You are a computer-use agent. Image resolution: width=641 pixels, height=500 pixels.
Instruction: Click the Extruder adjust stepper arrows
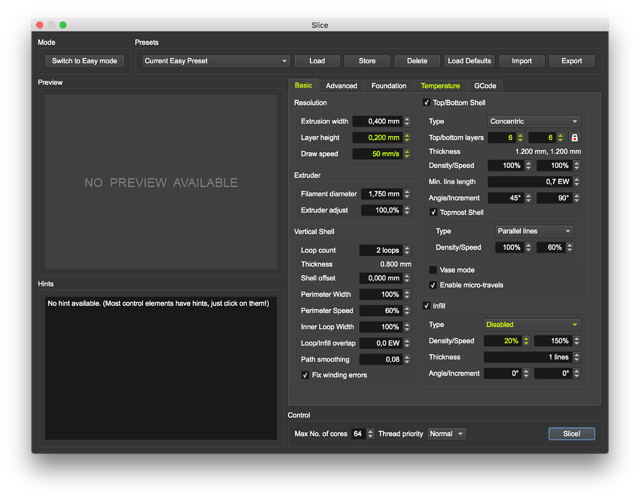coord(407,210)
